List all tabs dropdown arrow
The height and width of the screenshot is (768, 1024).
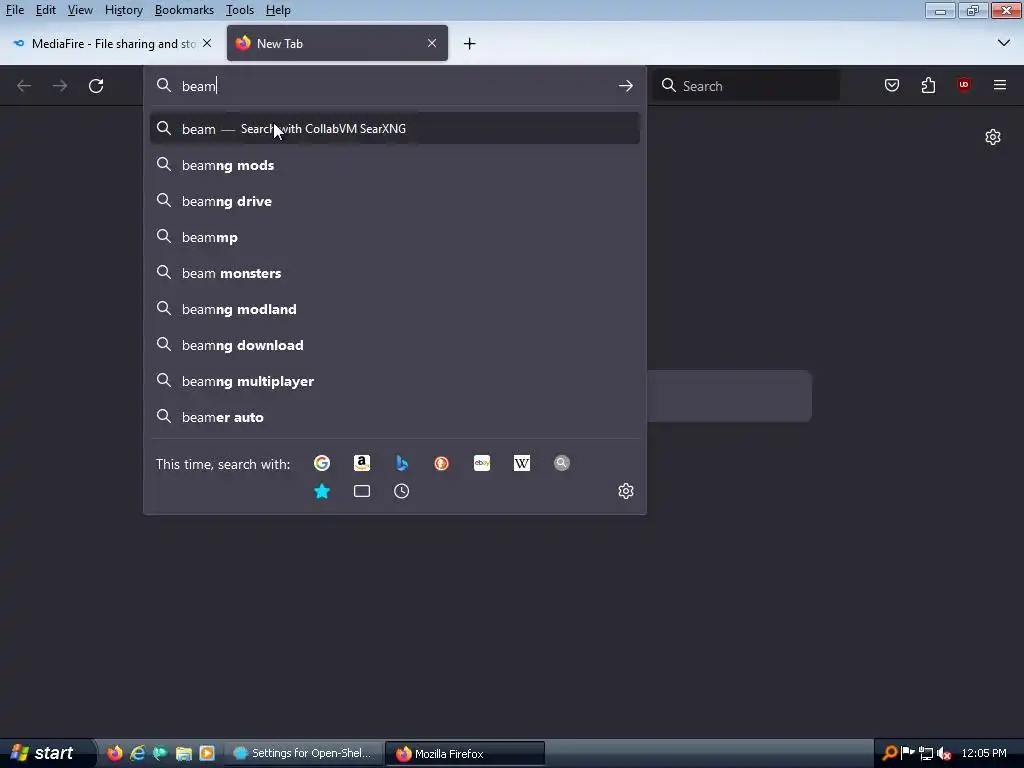(x=1004, y=43)
